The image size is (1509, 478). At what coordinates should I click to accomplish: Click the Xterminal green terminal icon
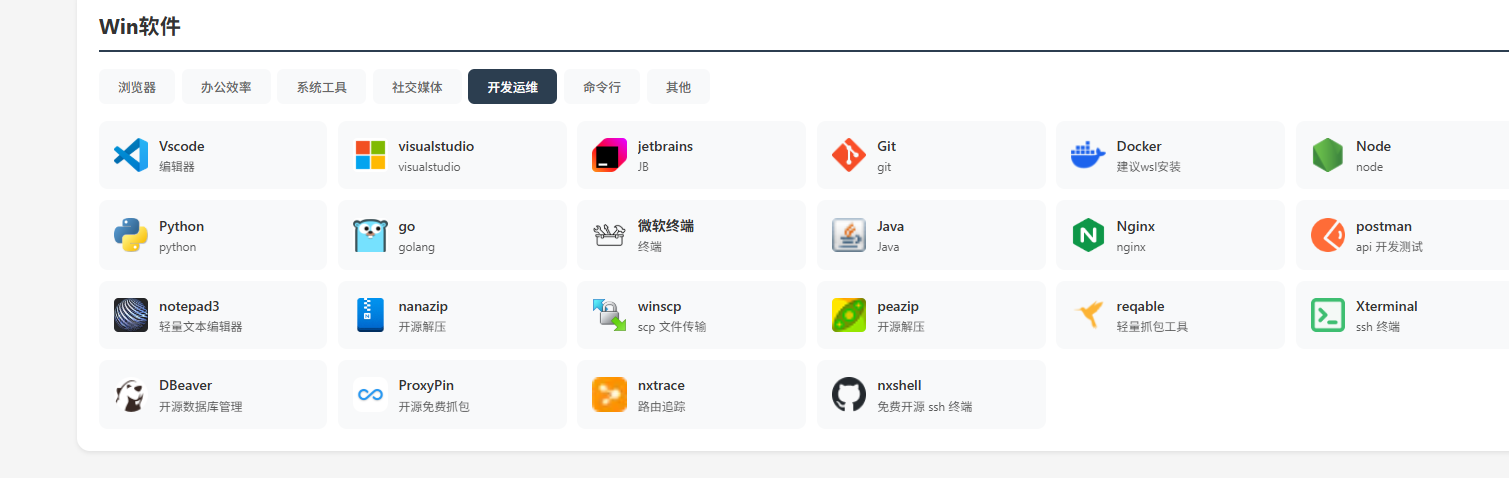tap(1328, 315)
